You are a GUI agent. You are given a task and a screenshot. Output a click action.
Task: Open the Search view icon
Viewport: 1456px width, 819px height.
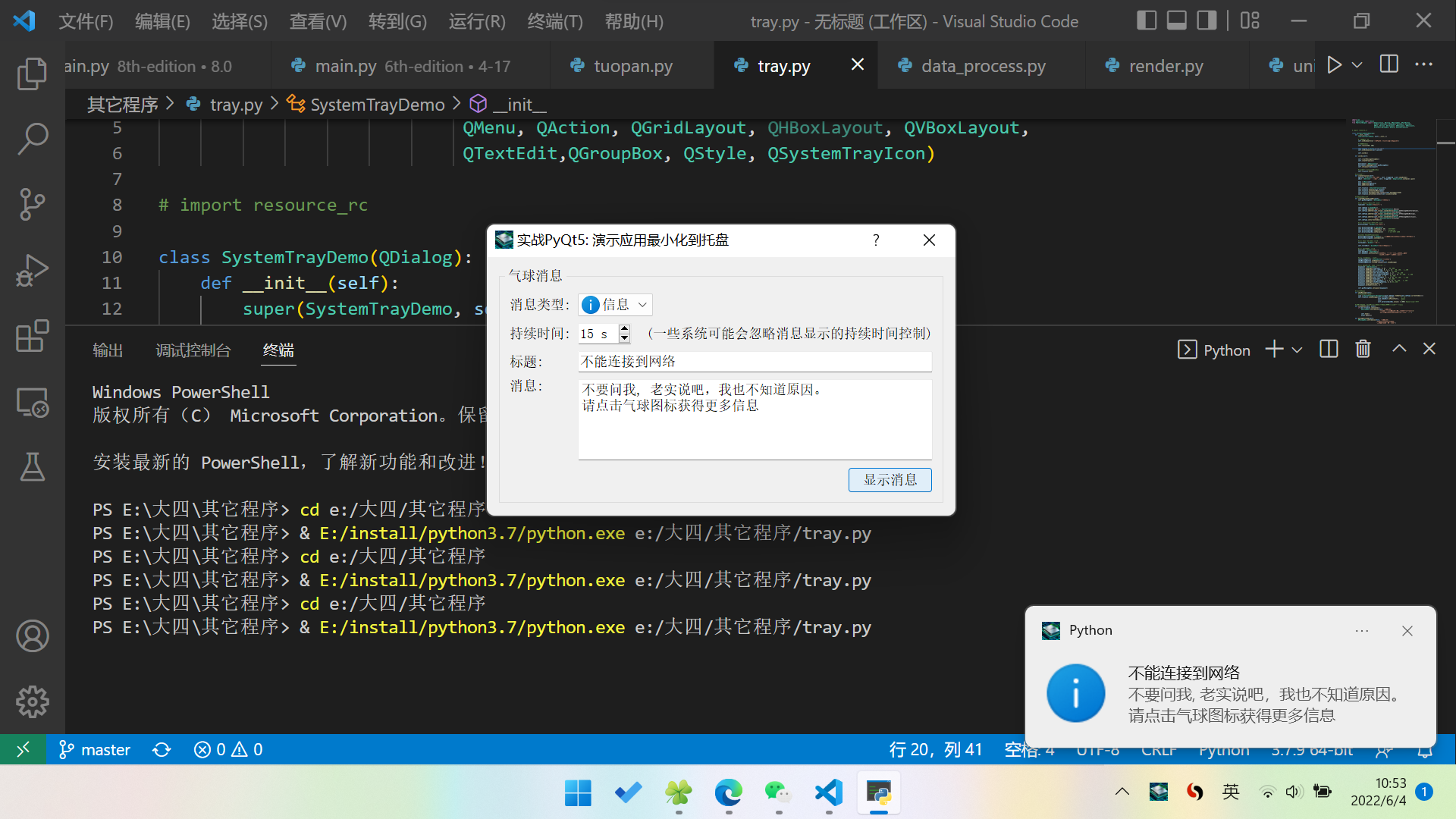coord(32,140)
